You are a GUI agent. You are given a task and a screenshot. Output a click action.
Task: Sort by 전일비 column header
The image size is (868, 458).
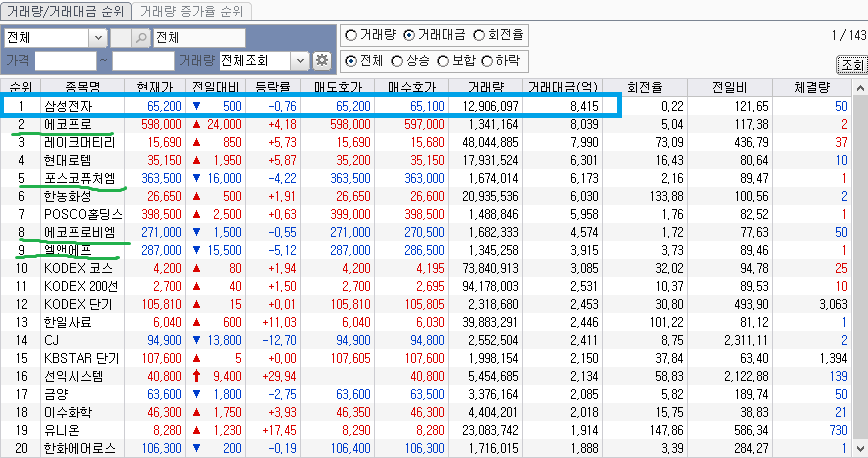729,87
